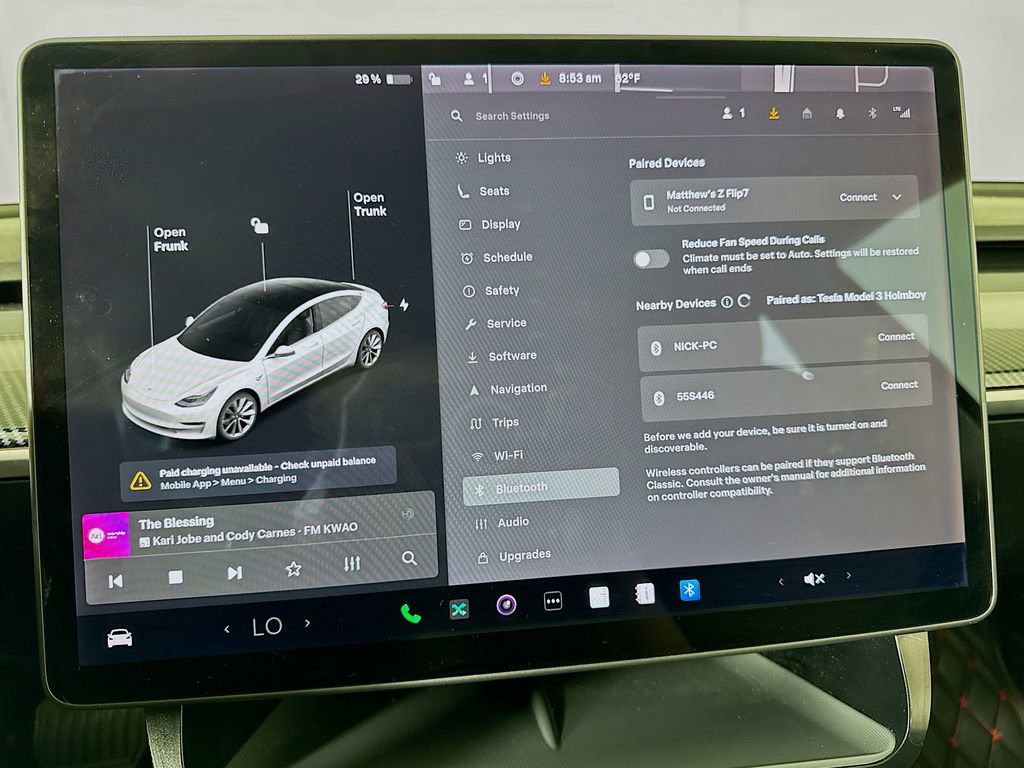
Task: Open the Bluetooth app in dock
Action: point(690,590)
